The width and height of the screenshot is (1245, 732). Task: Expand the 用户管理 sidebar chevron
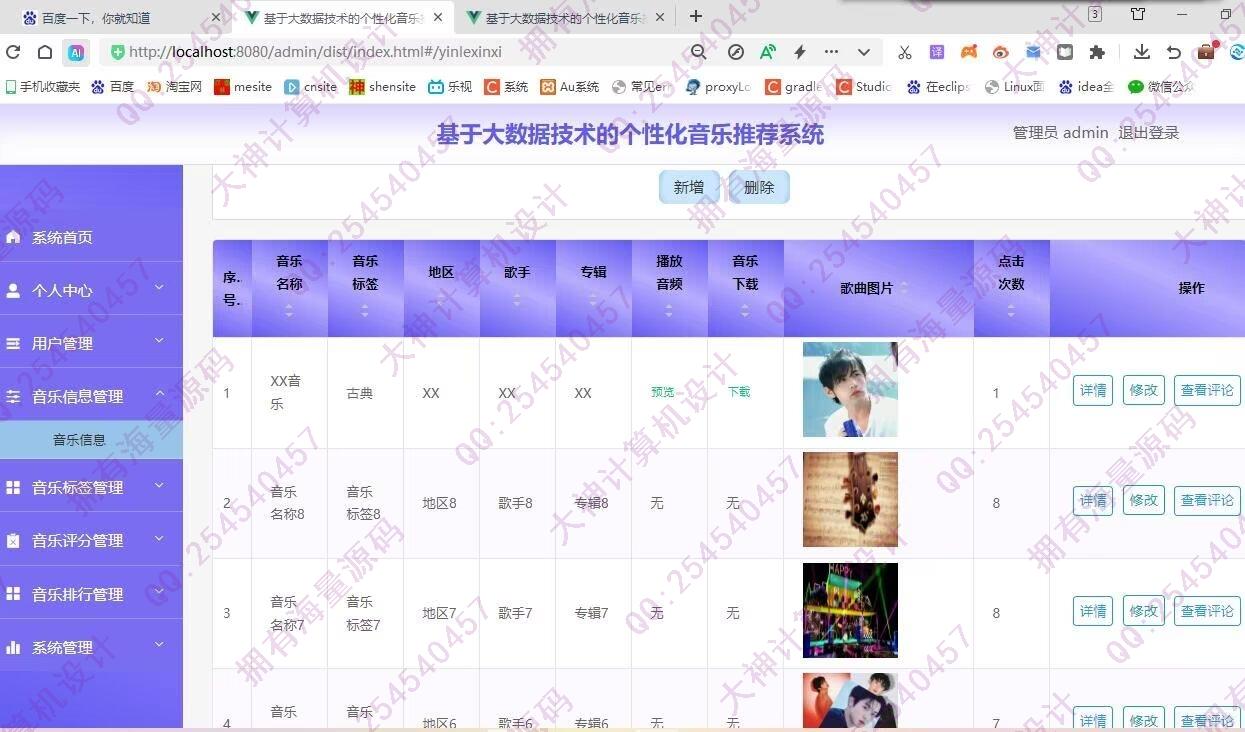(159, 341)
